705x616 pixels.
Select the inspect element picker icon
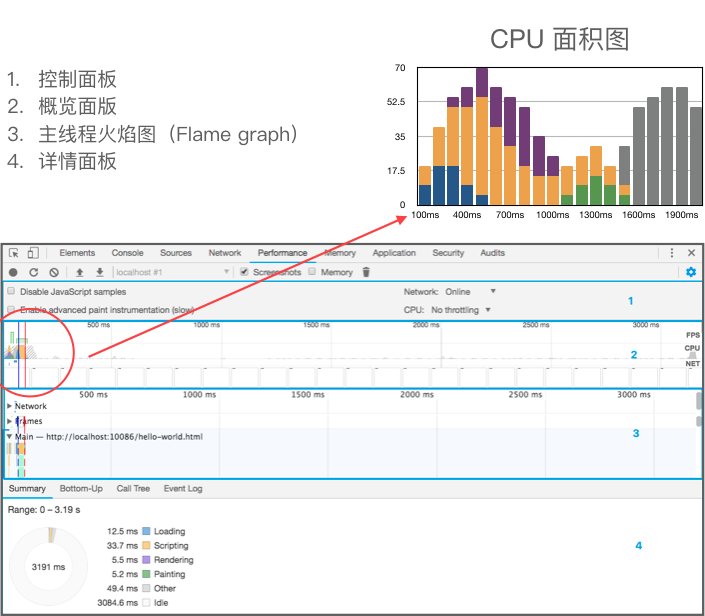[14, 253]
